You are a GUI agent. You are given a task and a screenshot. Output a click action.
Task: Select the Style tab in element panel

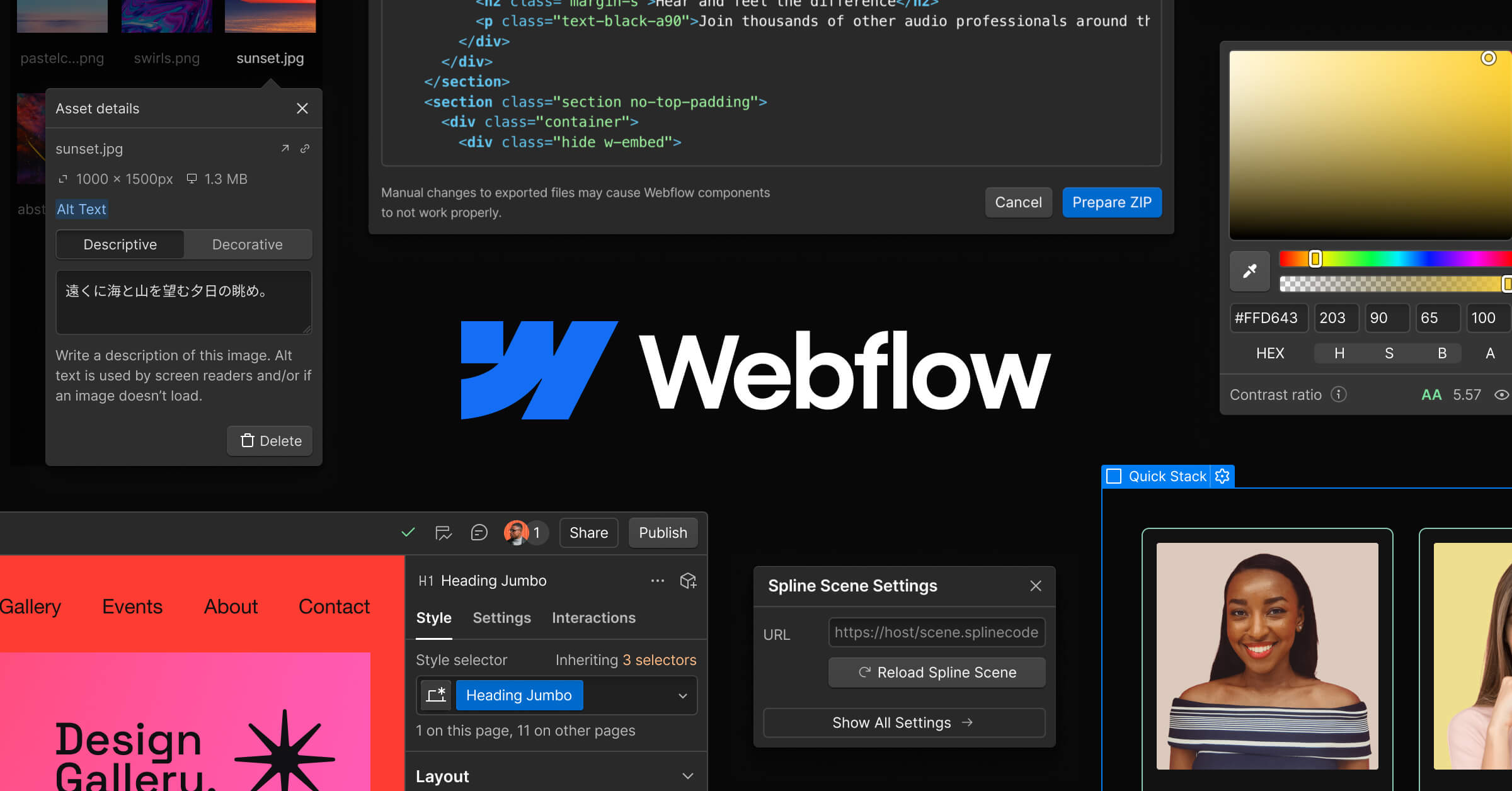(x=434, y=618)
